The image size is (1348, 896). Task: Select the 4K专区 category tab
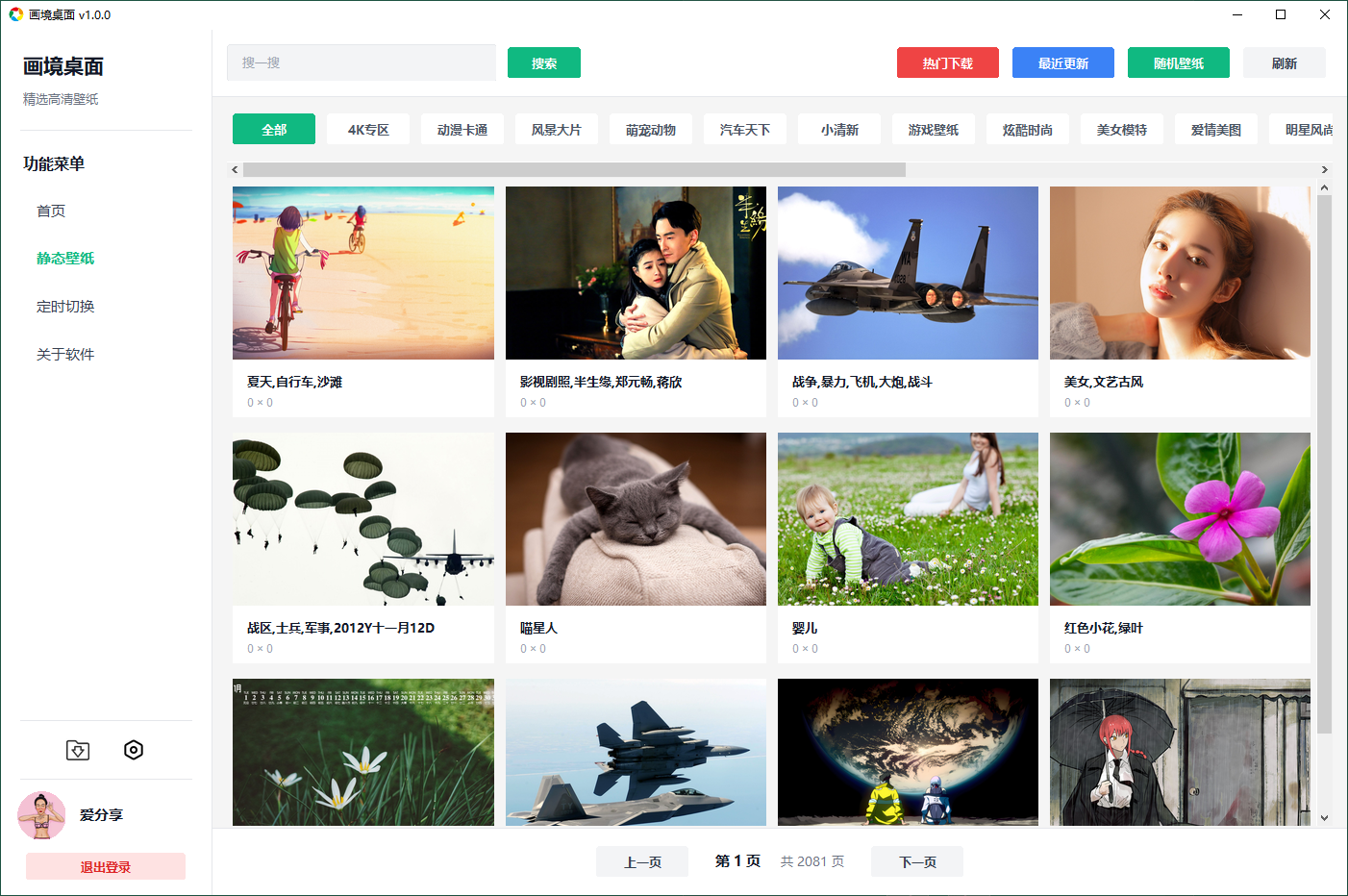(368, 130)
